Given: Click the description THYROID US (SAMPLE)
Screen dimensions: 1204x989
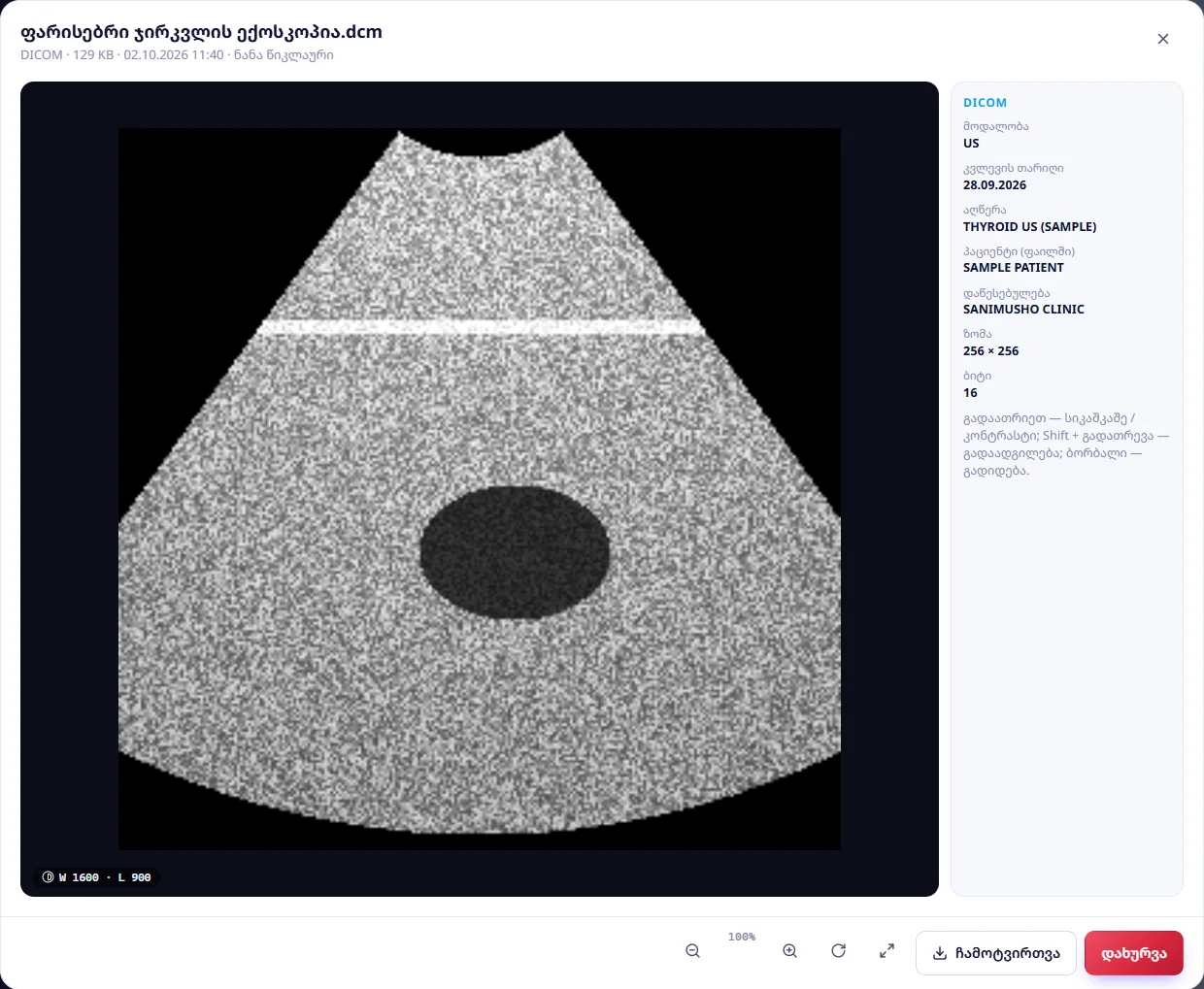Looking at the screenshot, I should (1029, 227).
